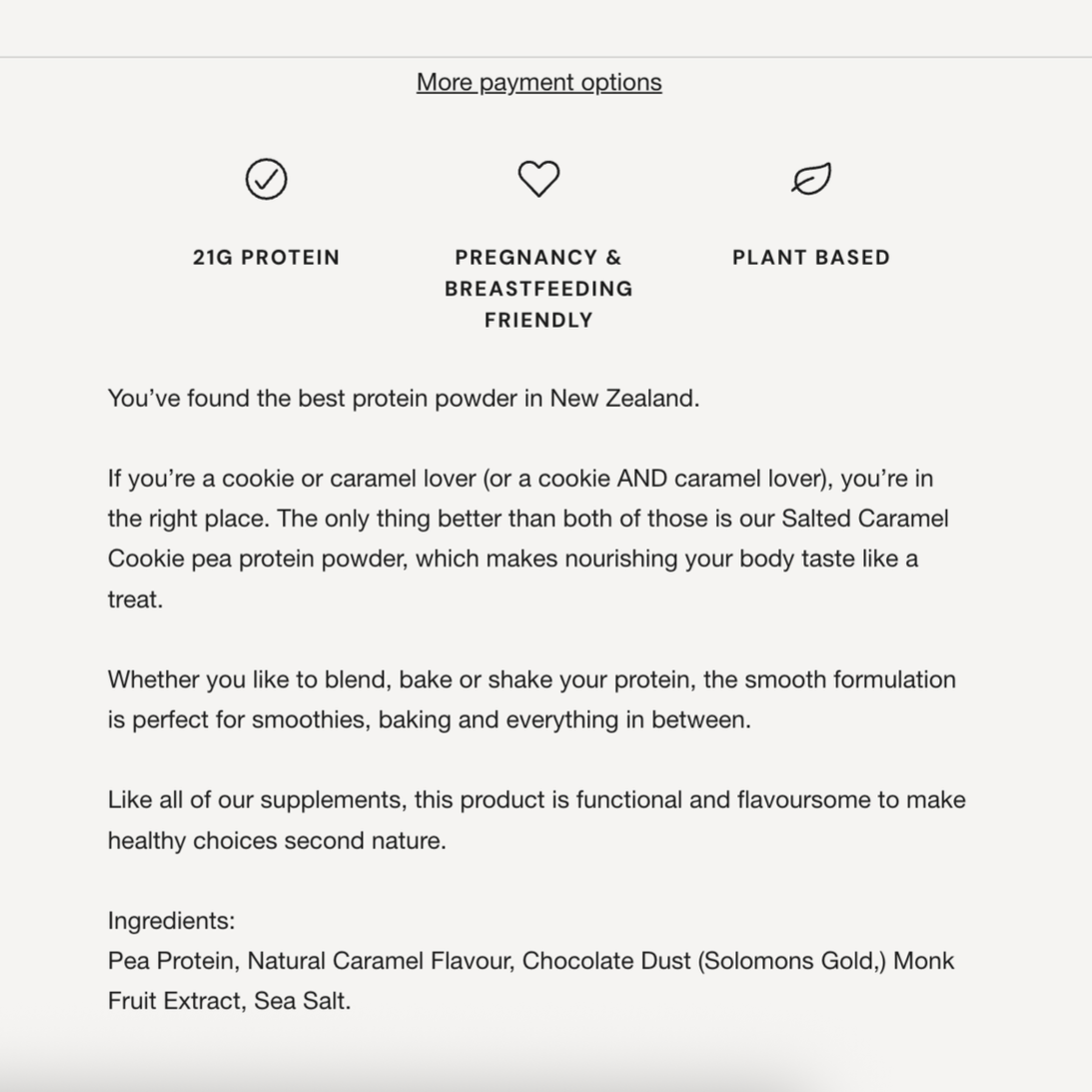The width and height of the screenshot is (1092, 1092).
Task: Select the 21G PROTEIN label
Action: [266, 258]
